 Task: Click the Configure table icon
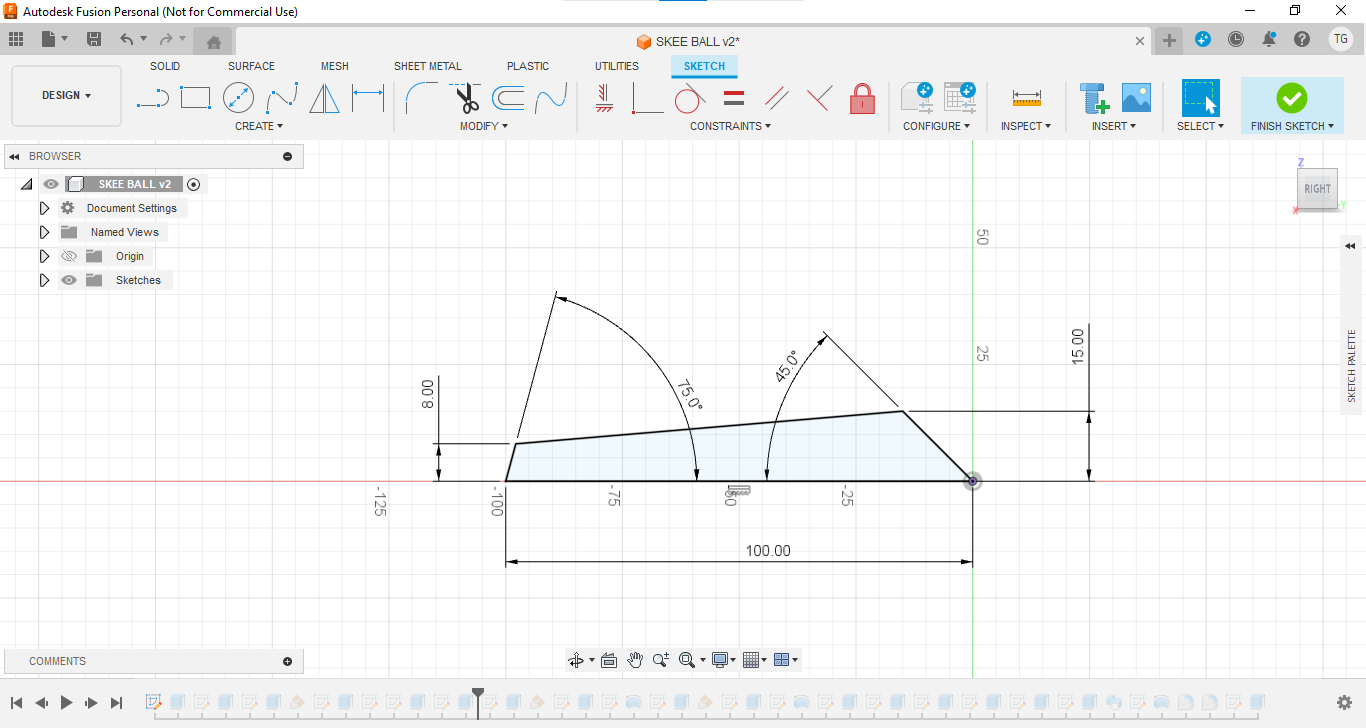click(x=959, y=98)
